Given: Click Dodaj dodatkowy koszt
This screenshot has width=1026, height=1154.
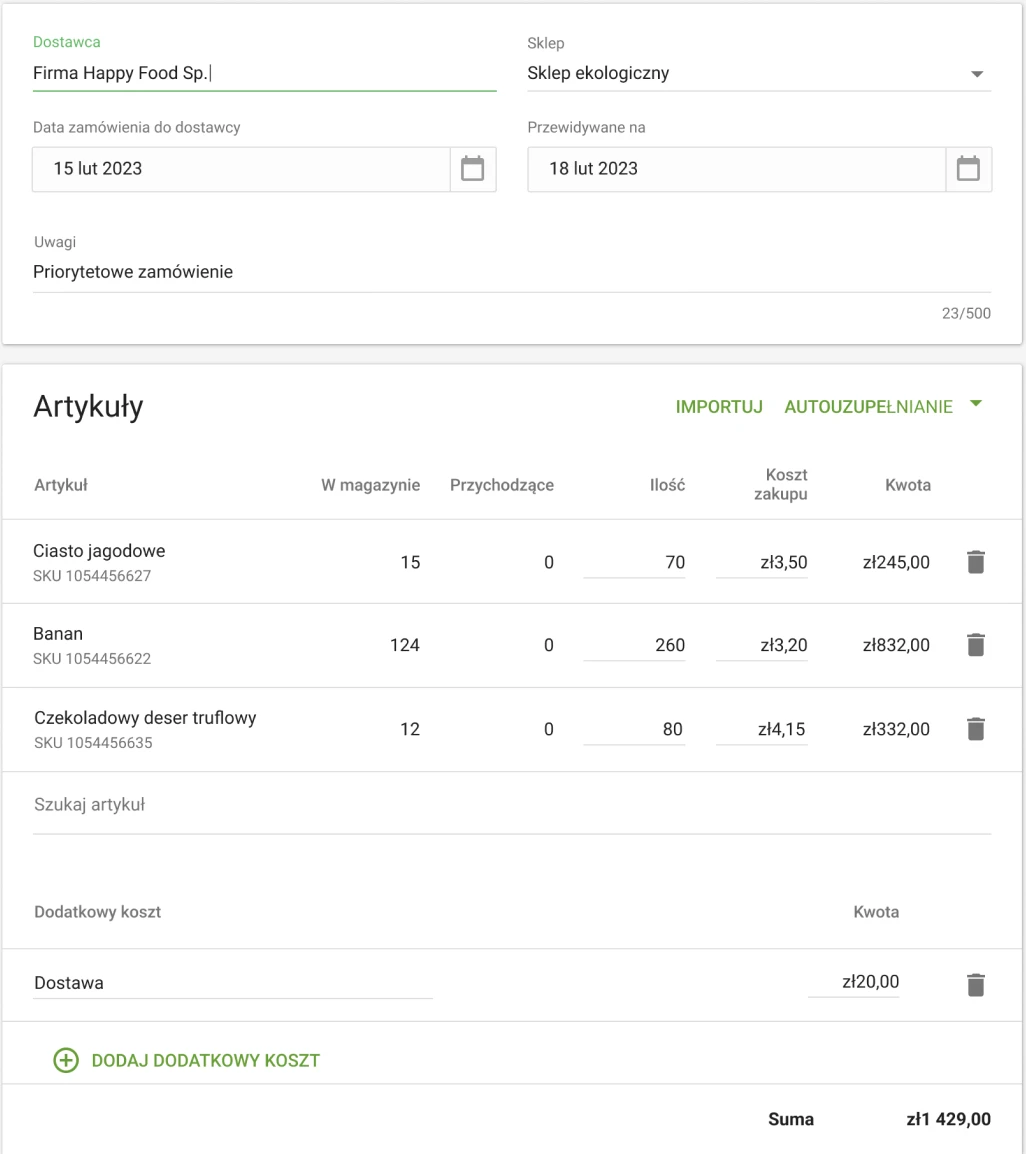Looking at the screenshot, I should click(x=205, y=1060).
